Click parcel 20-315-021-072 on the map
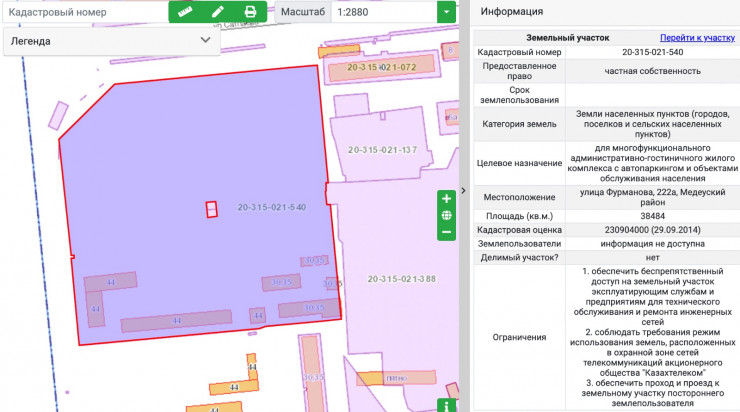The width and height of the screenshot is (740, 412). pyautogui.click(x=381, y=66)
